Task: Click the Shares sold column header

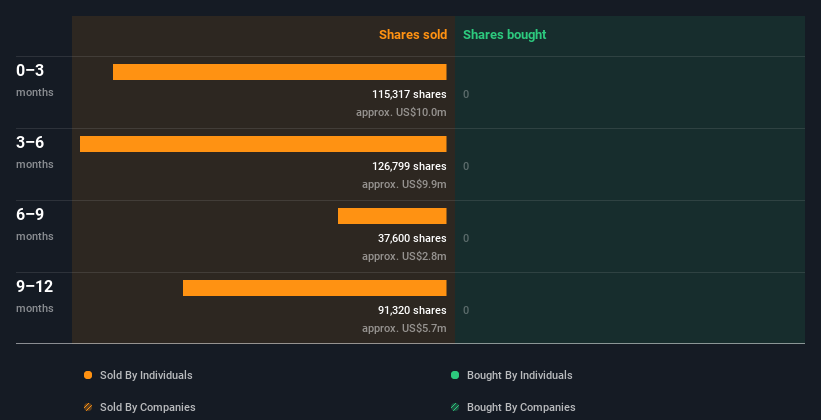Action: (413, 35)
